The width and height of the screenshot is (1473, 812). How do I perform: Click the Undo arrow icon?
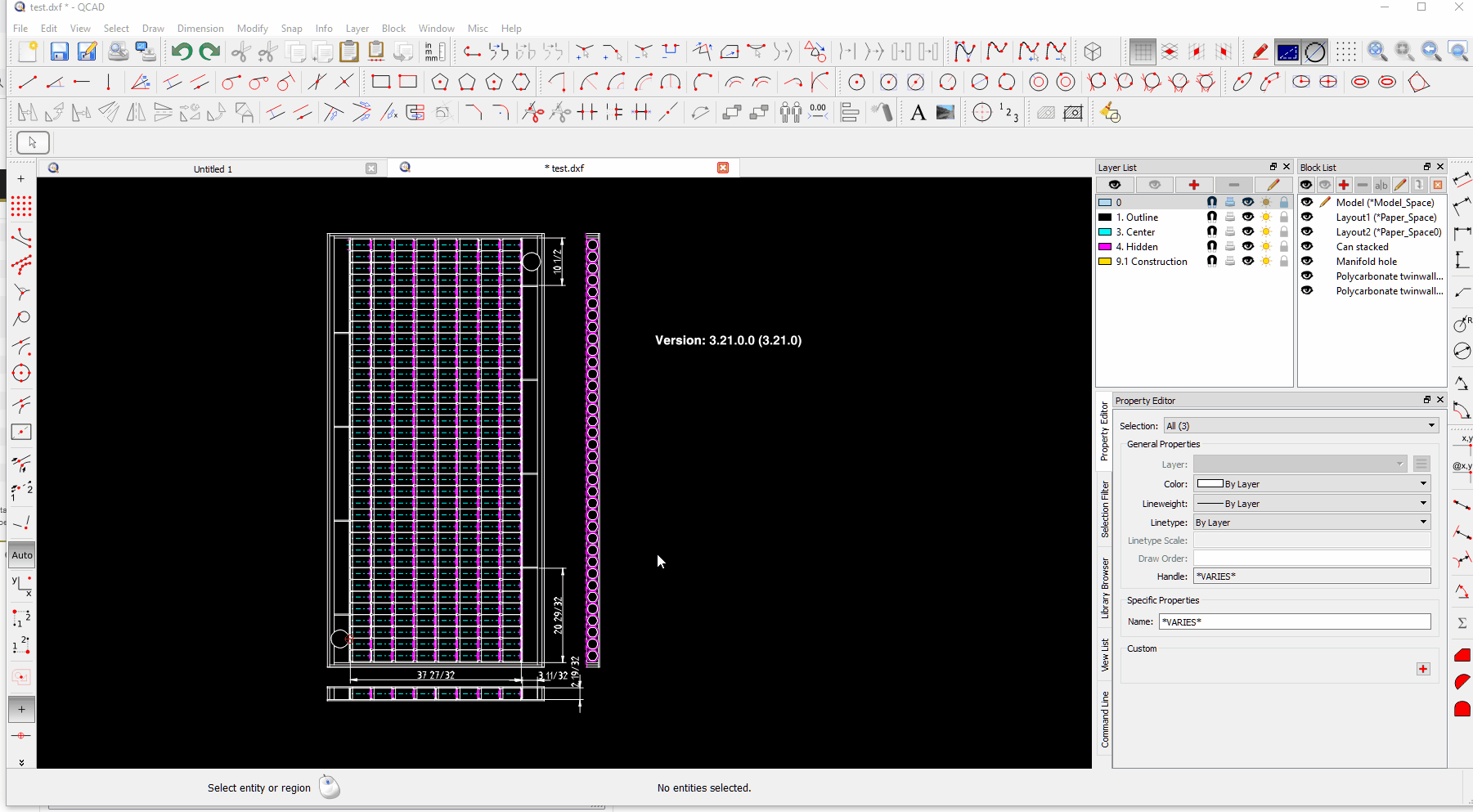click(x=182, y=52)
